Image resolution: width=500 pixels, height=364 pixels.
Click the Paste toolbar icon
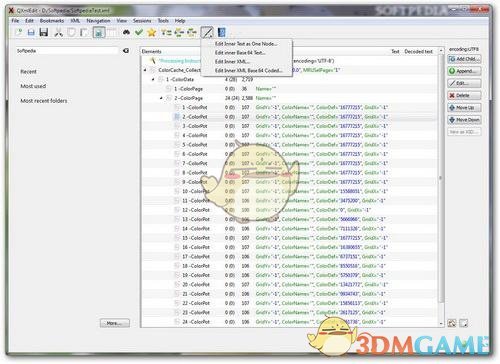point(84,32)
